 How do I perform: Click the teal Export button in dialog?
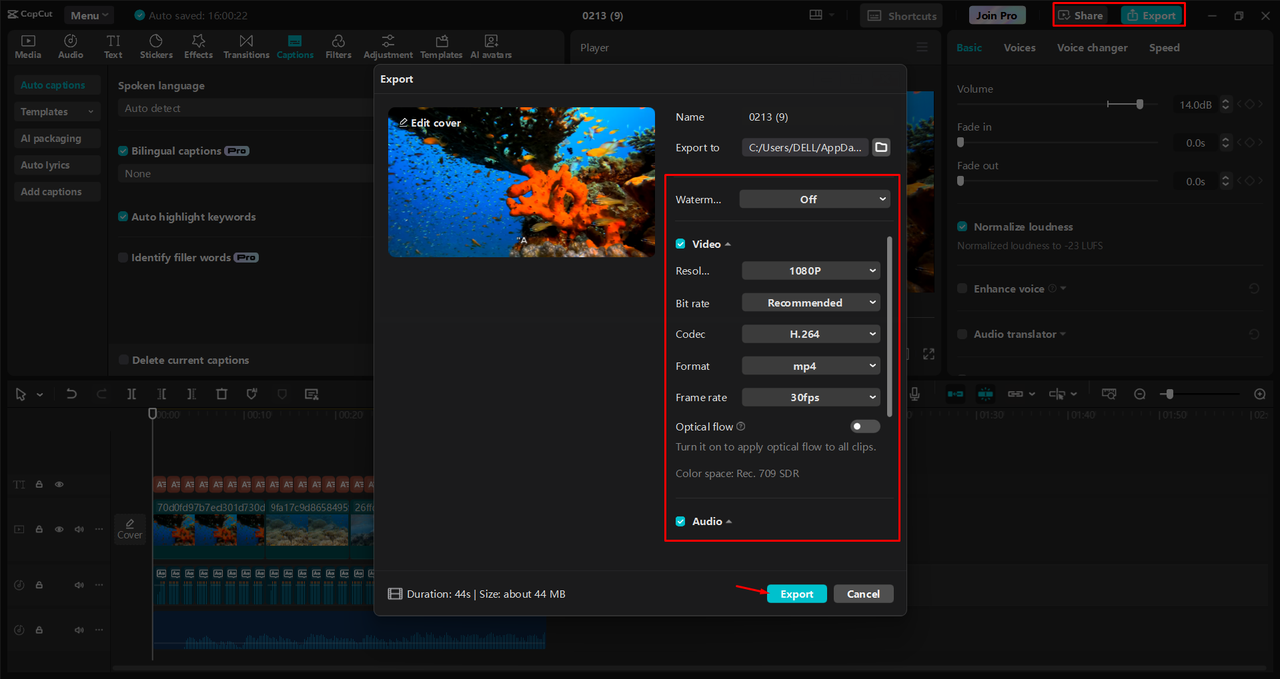797,594
